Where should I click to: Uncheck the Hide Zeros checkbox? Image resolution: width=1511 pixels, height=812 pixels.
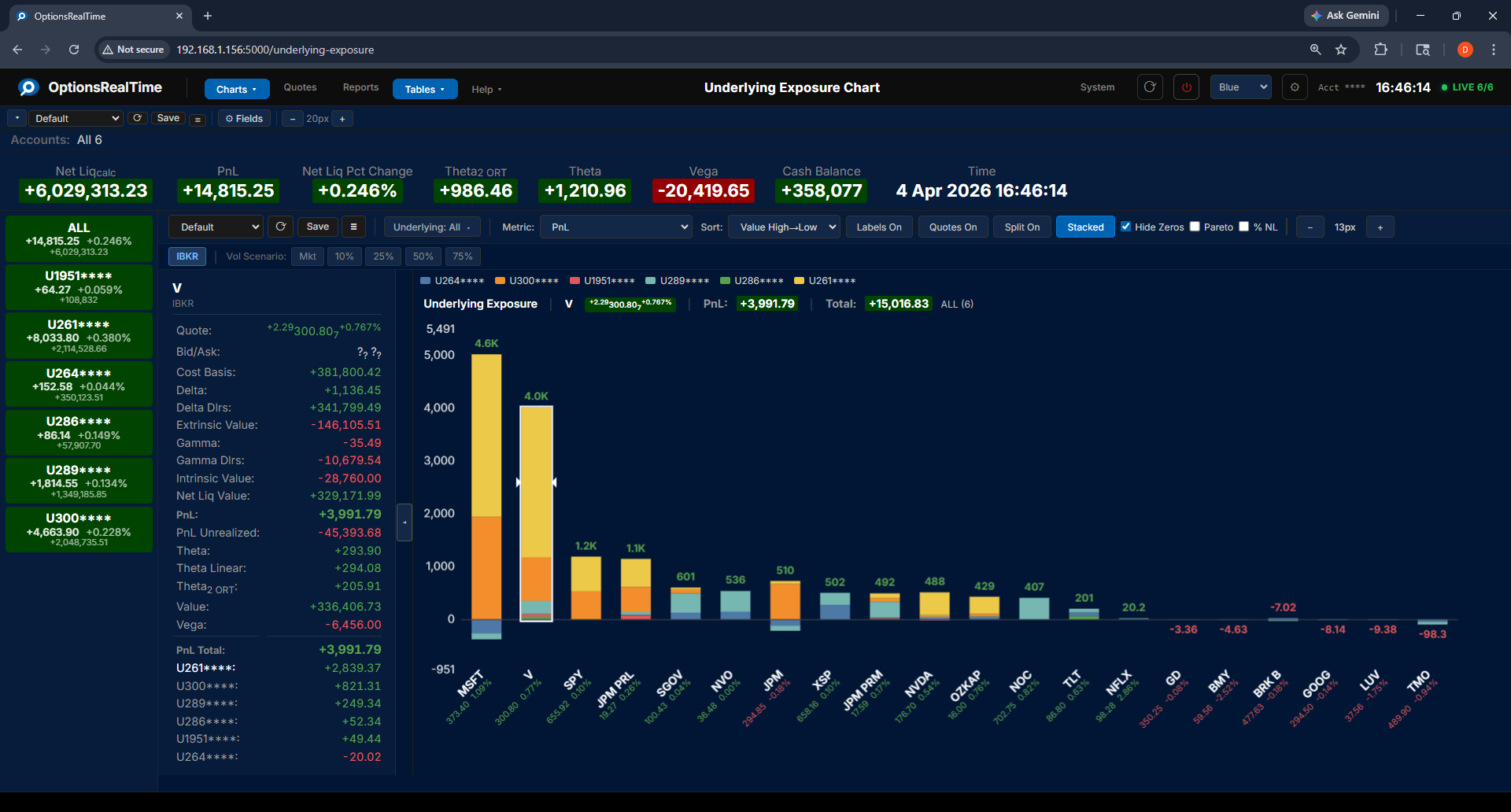(1126, 227)
